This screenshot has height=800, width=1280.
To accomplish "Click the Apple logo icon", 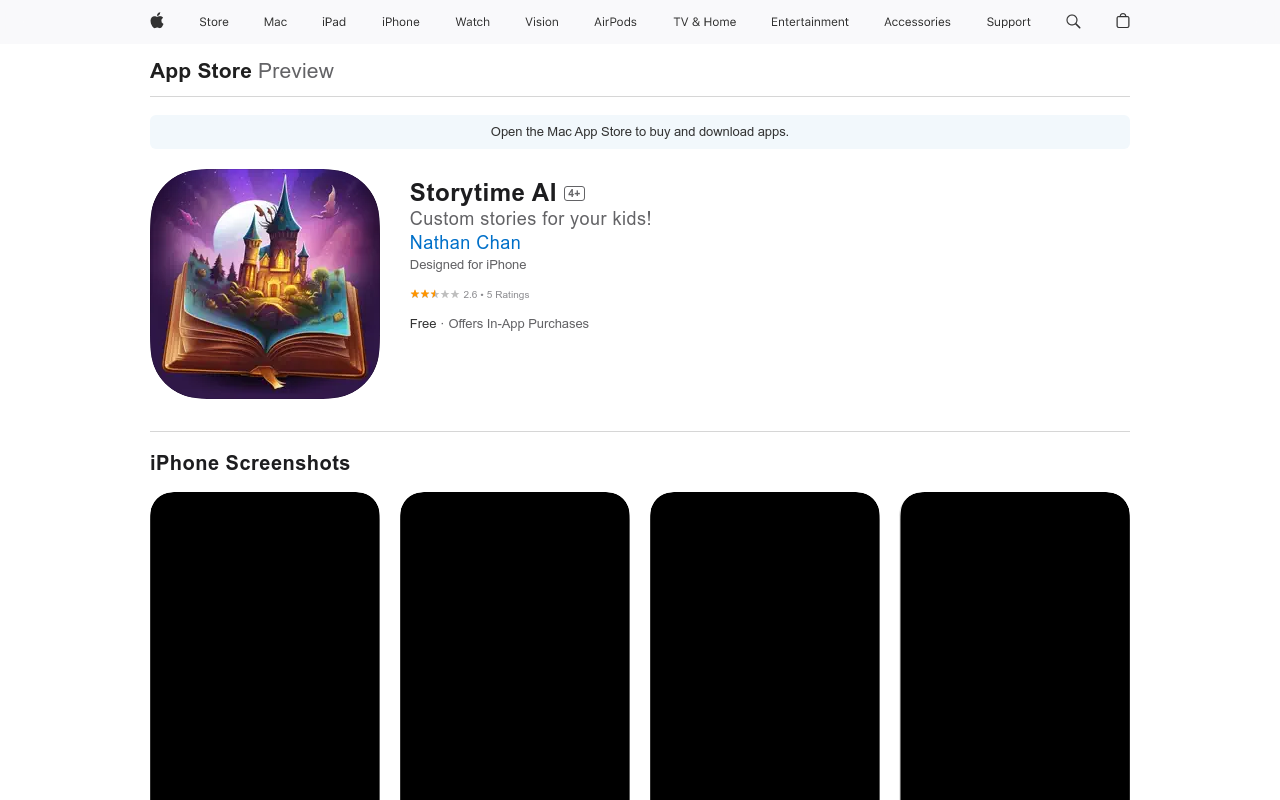I will [x=157, y=21].
